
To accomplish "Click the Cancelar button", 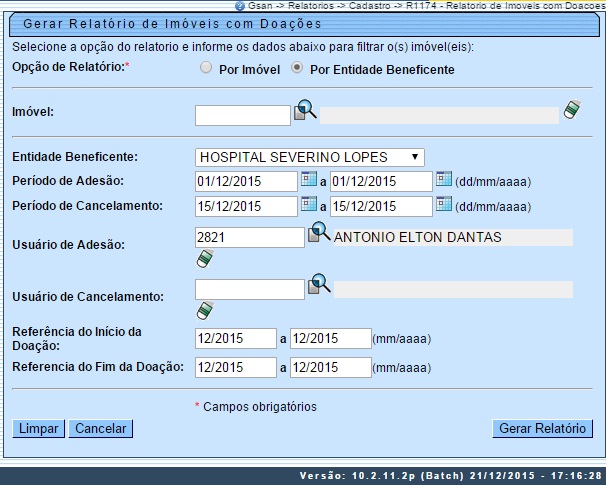I will click(100, 429).
